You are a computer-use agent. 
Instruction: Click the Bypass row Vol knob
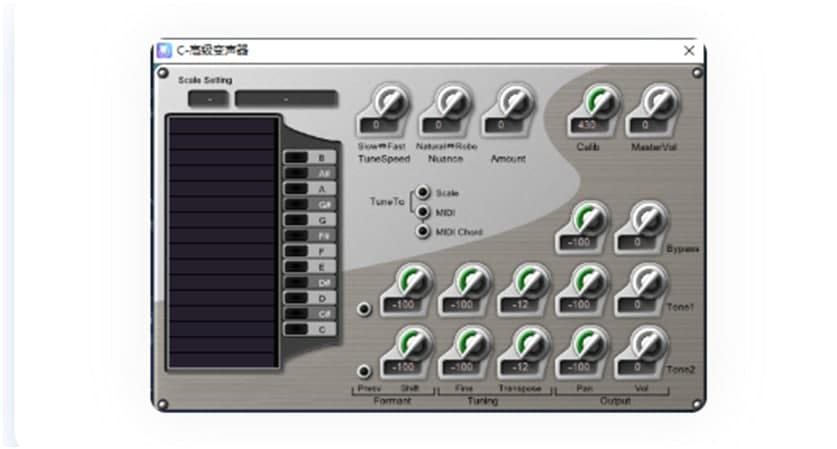[x=649, y=219]
